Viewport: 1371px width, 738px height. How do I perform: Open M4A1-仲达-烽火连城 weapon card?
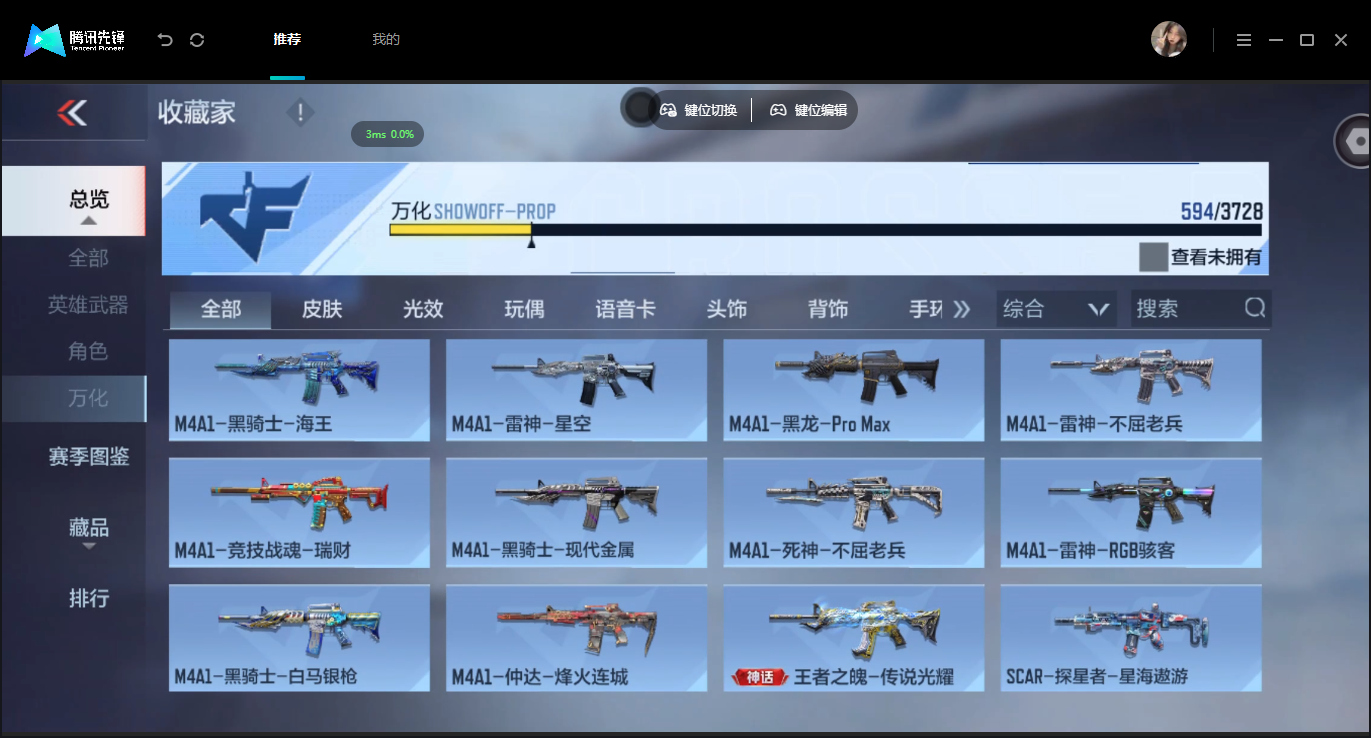click(x=576, y=638)
